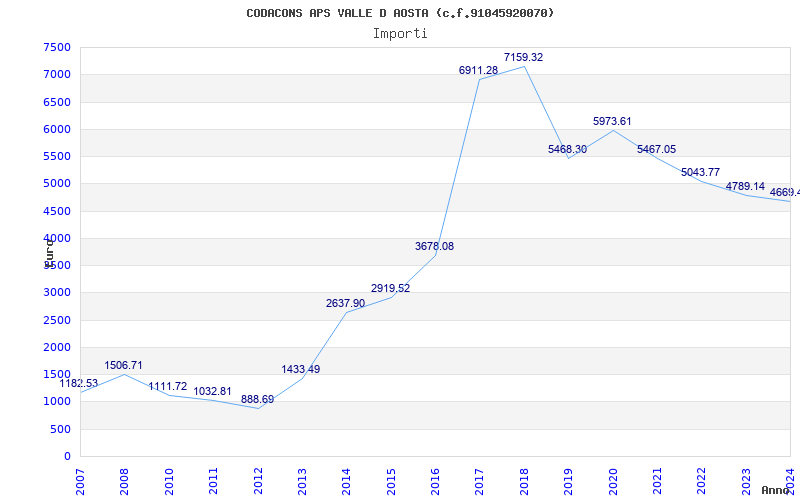The height and width of the screenshot is (500, 800).
Task: Click x-axis year 2019
Action: pos(568,481)
